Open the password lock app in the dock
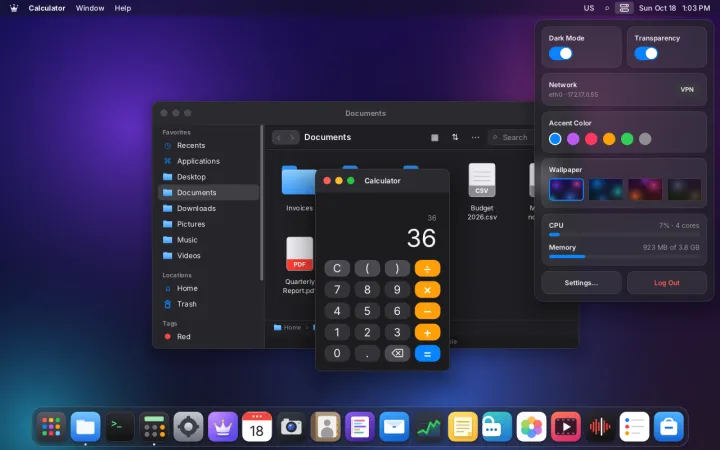The width and height of the screenshot is (720, 450). tap(497, 427)
